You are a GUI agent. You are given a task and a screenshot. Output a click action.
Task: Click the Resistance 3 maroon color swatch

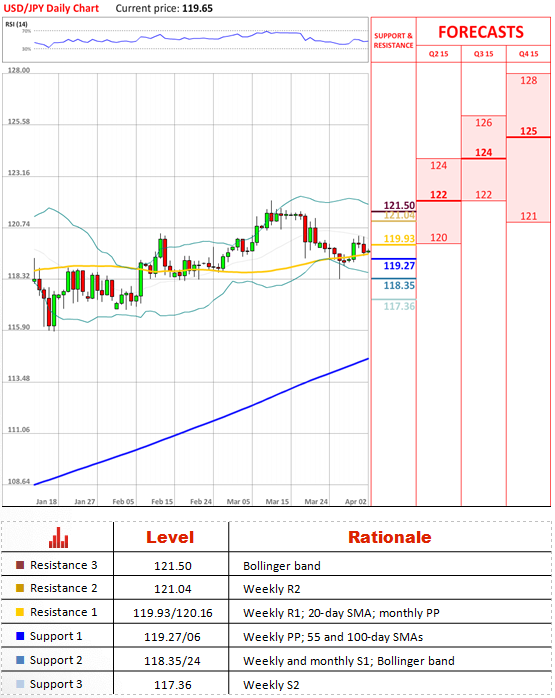tap(20, 565)
